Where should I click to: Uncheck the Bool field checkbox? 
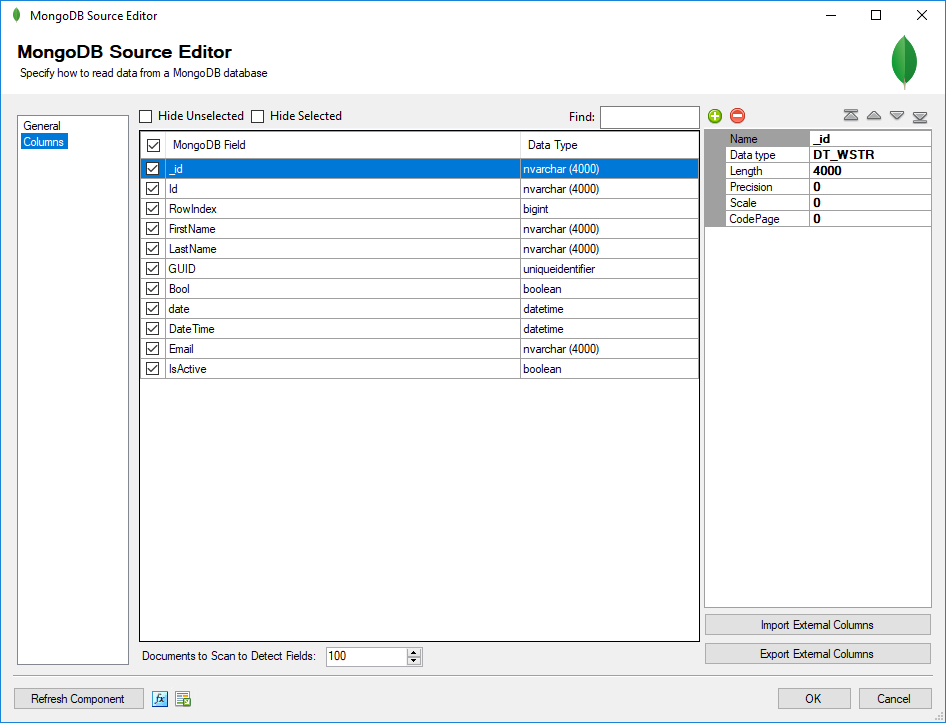(153, 288)
